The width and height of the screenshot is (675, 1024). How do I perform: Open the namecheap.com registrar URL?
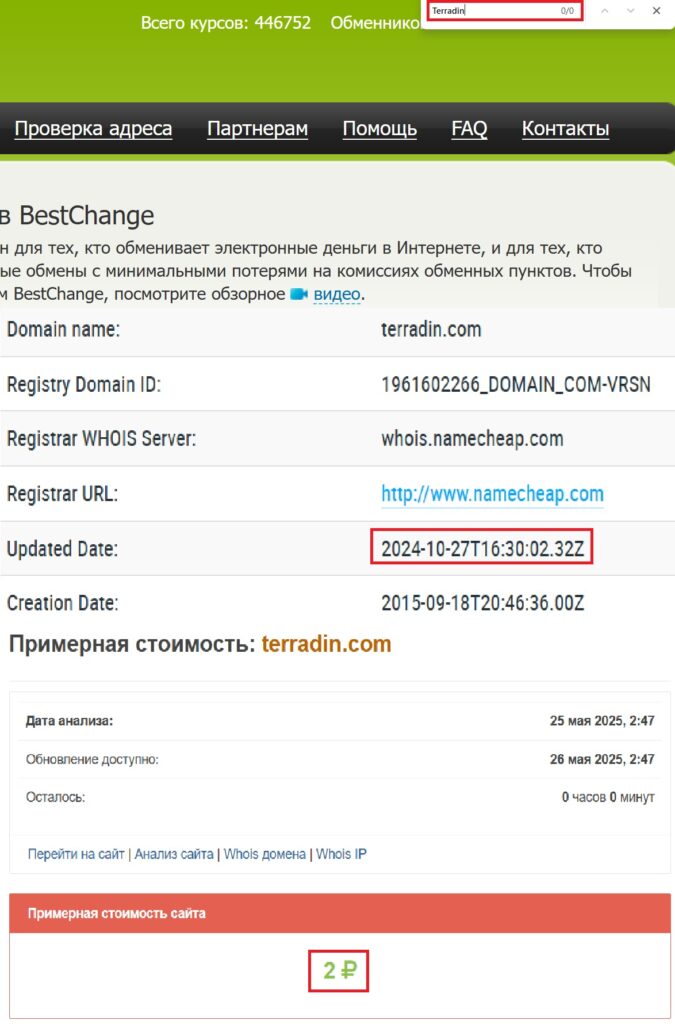click(492, 494)
